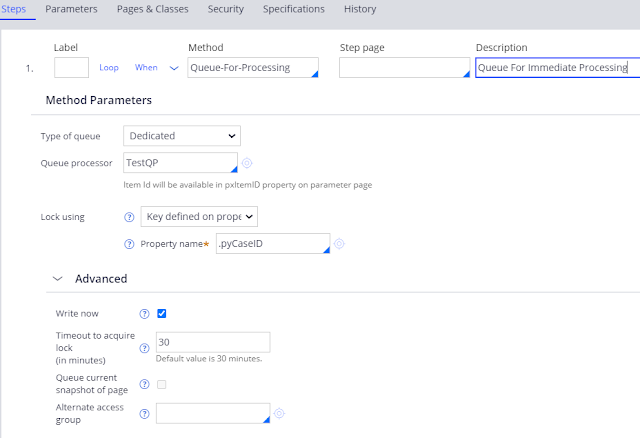Click the When link in step 1
Image resolution: width=640 pixels, height=438 pixels.
point(146,67)
